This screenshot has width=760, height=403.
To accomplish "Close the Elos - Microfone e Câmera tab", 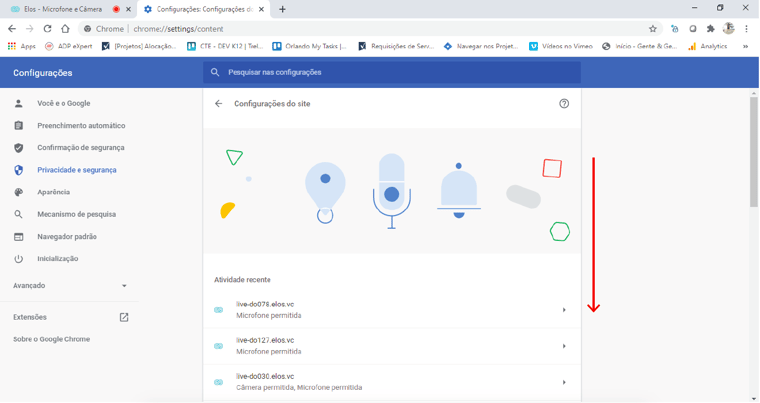I will click(x=128, y=9).
